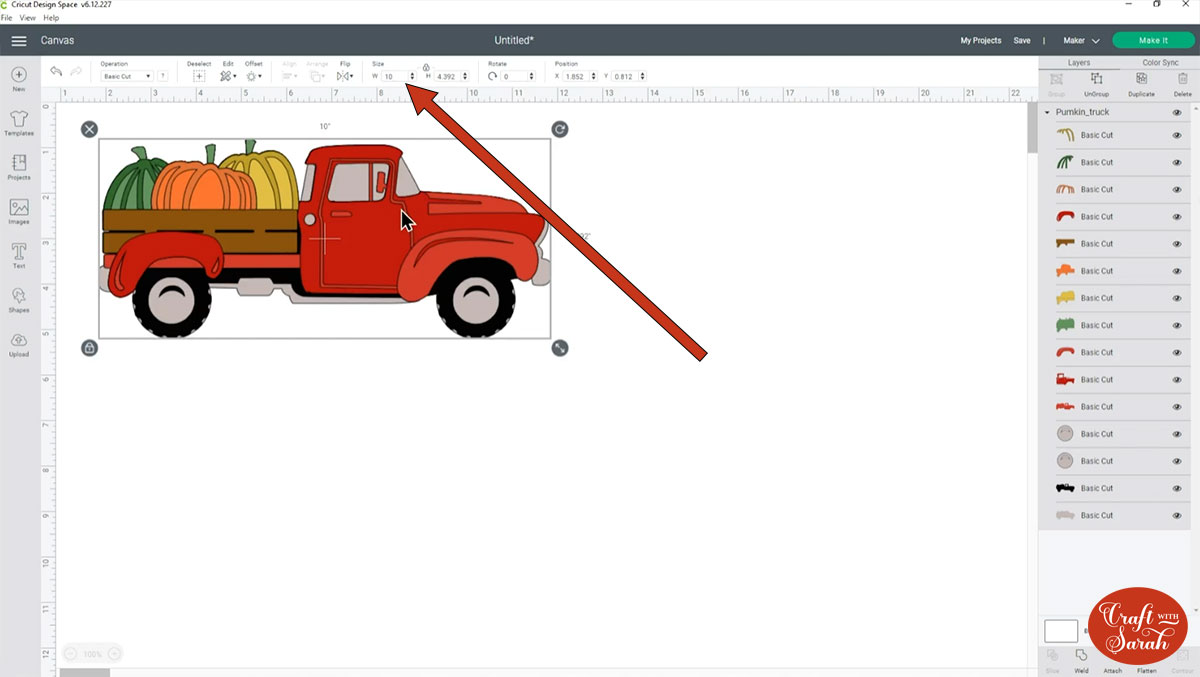Select the Text tool
Viewport: 1200px width, 677px height.
(x=19, y=254)
